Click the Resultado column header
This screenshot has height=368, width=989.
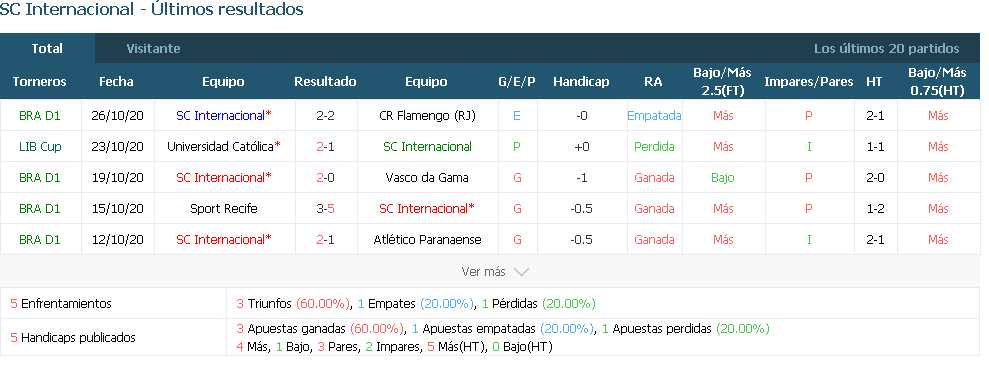[325, 81]
